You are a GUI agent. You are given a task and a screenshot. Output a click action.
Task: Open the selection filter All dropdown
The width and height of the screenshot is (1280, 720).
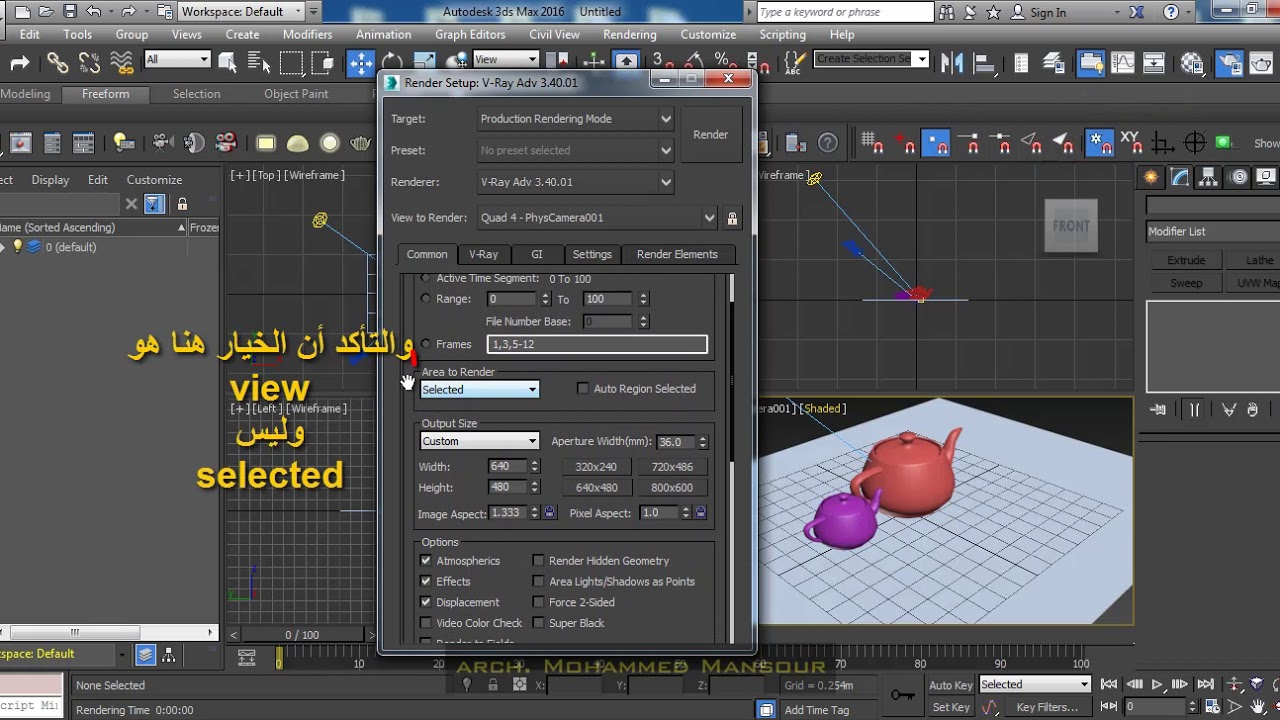(177, 60)
